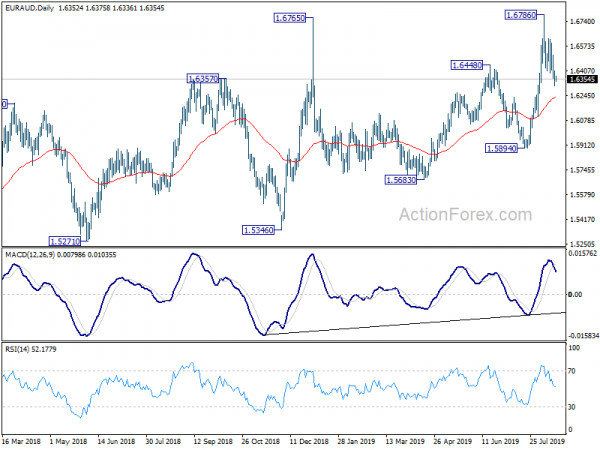Click the 30 Jul 2018 date label
This screenshot has width=600, height=450.
[163, 441]
